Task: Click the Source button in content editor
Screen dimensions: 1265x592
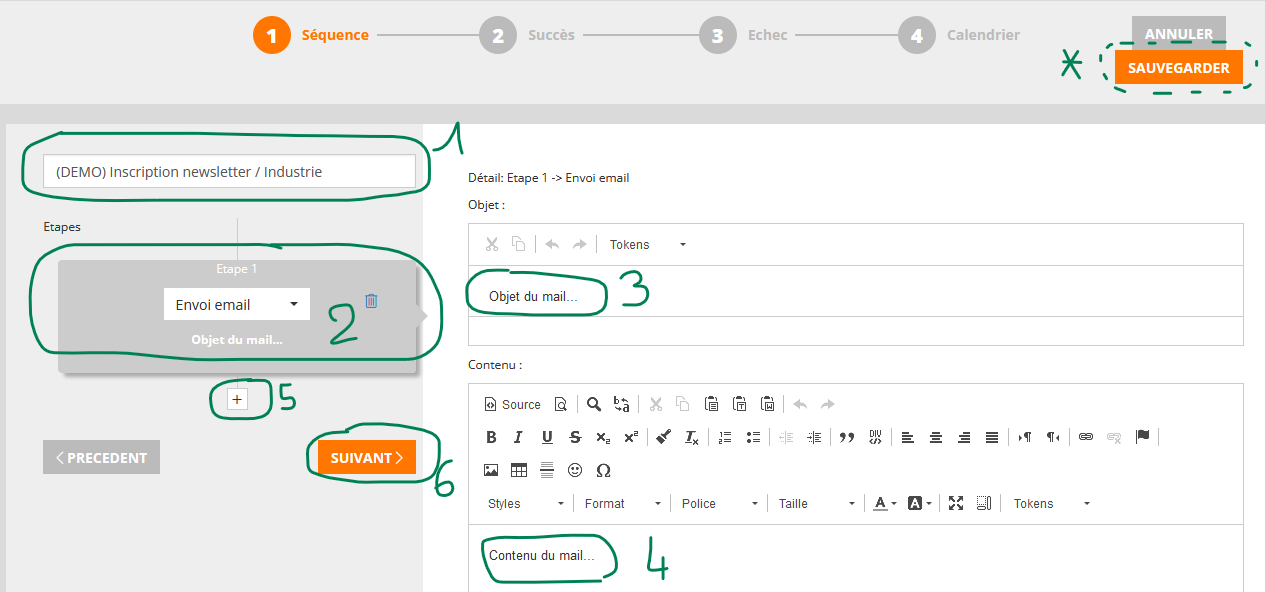Action: coord(513,404)
